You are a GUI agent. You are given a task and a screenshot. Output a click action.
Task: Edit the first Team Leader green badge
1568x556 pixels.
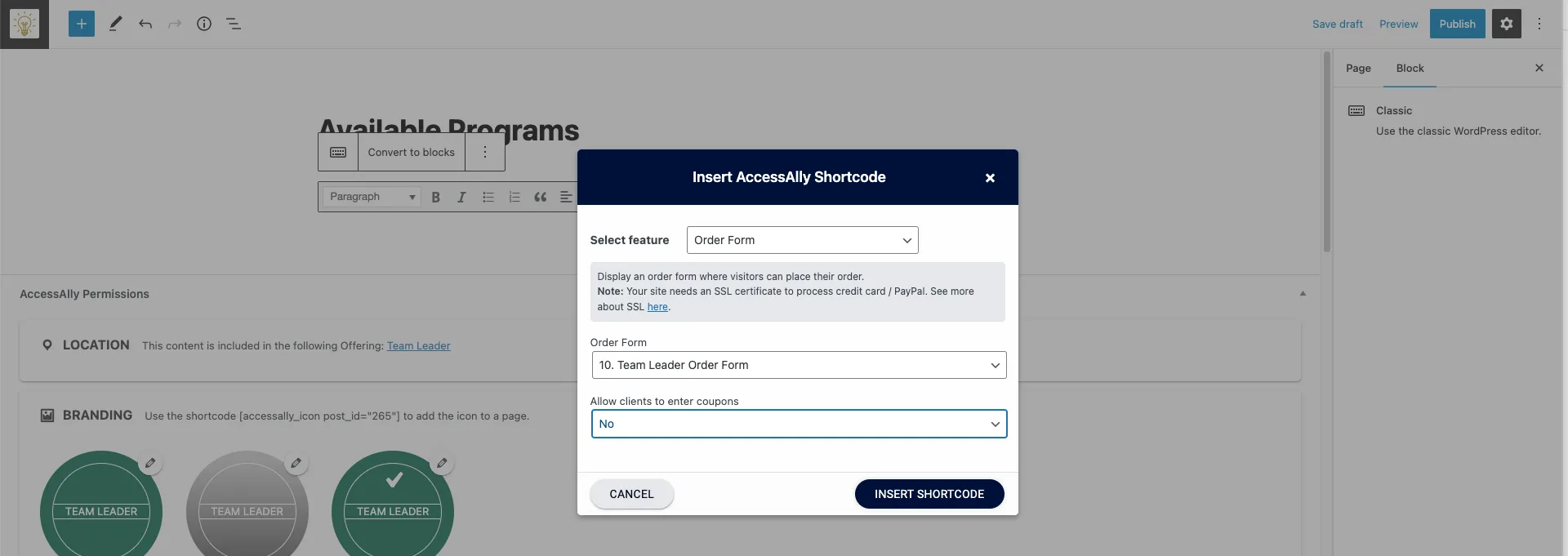(150, 463)
